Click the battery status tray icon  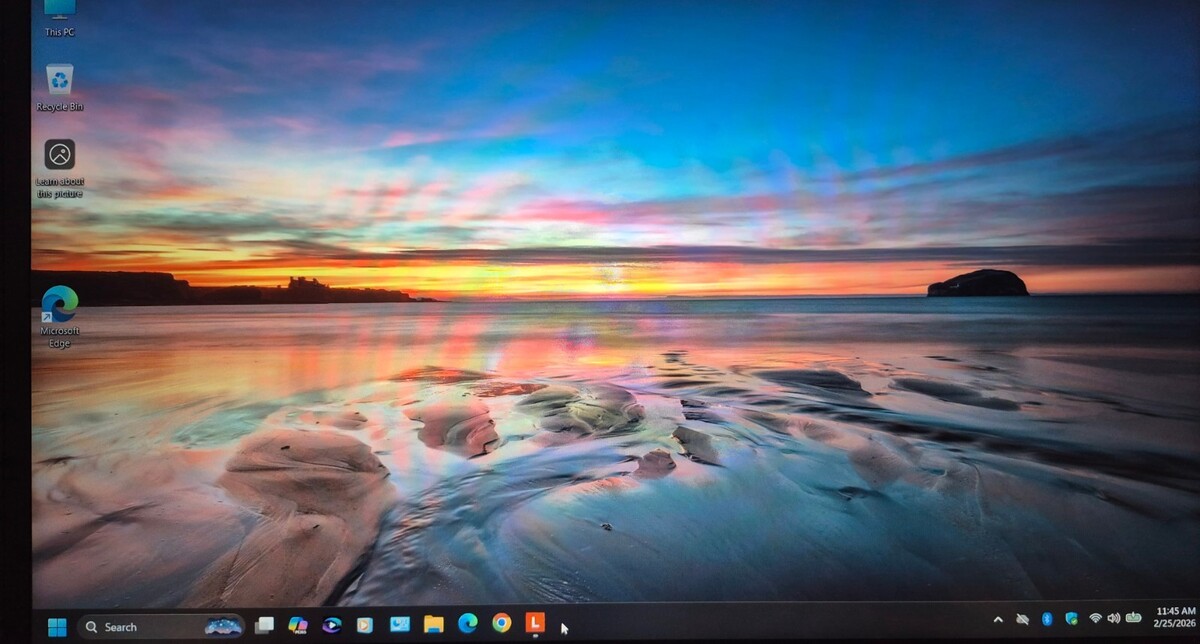click(x=1133, y=617)
